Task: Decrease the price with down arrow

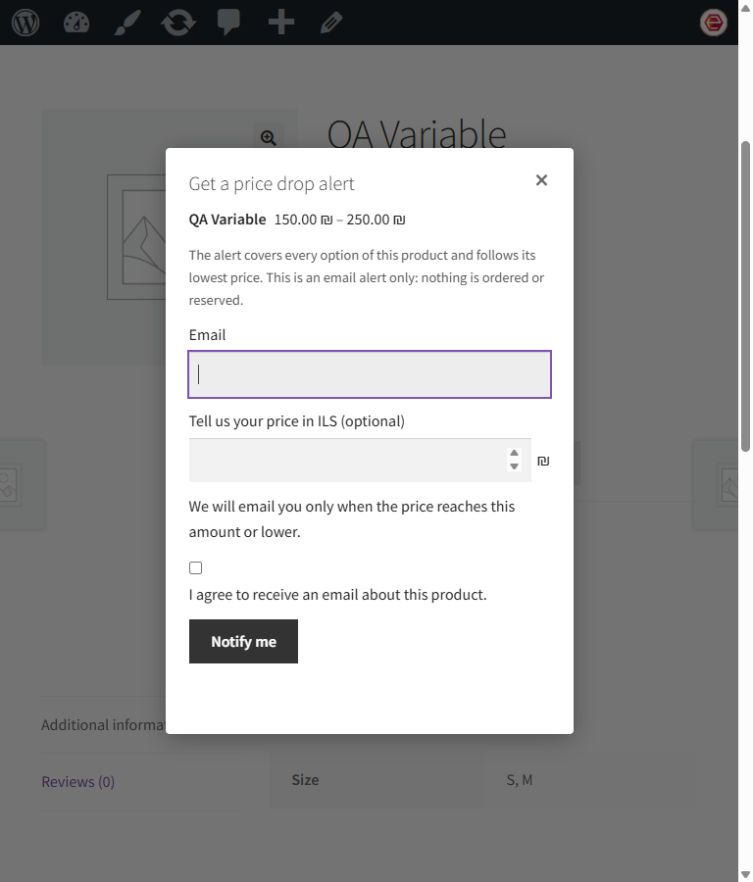Action: 514,466
